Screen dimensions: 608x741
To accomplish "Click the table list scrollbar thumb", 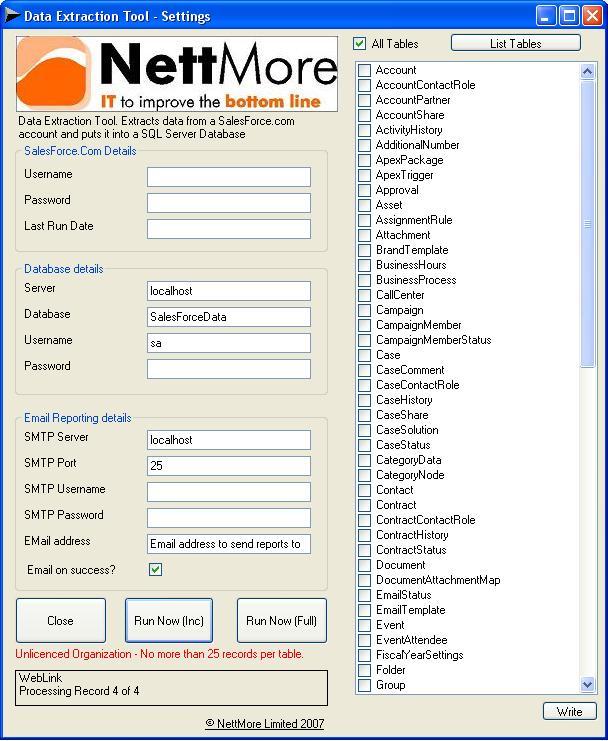I will pyautogui.click(x=587, y=223).
